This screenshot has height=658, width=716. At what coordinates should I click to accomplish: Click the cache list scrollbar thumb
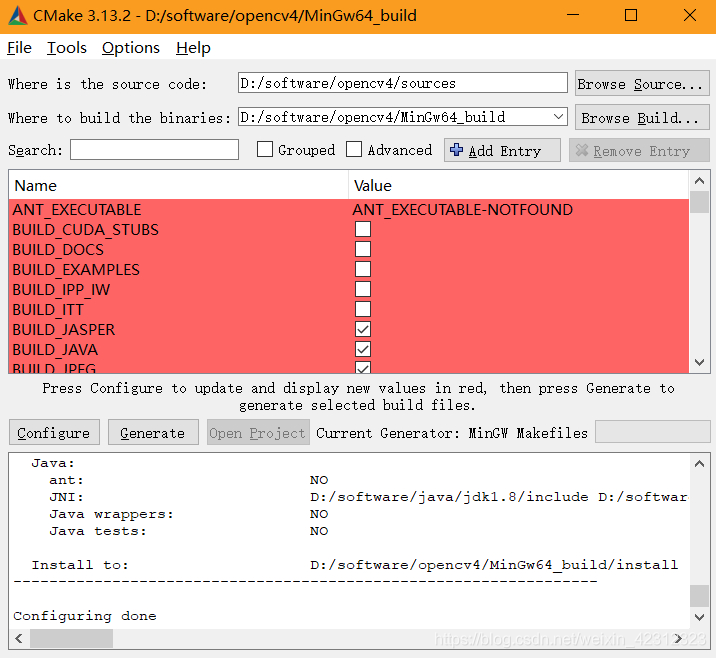[x=699, y=202]
